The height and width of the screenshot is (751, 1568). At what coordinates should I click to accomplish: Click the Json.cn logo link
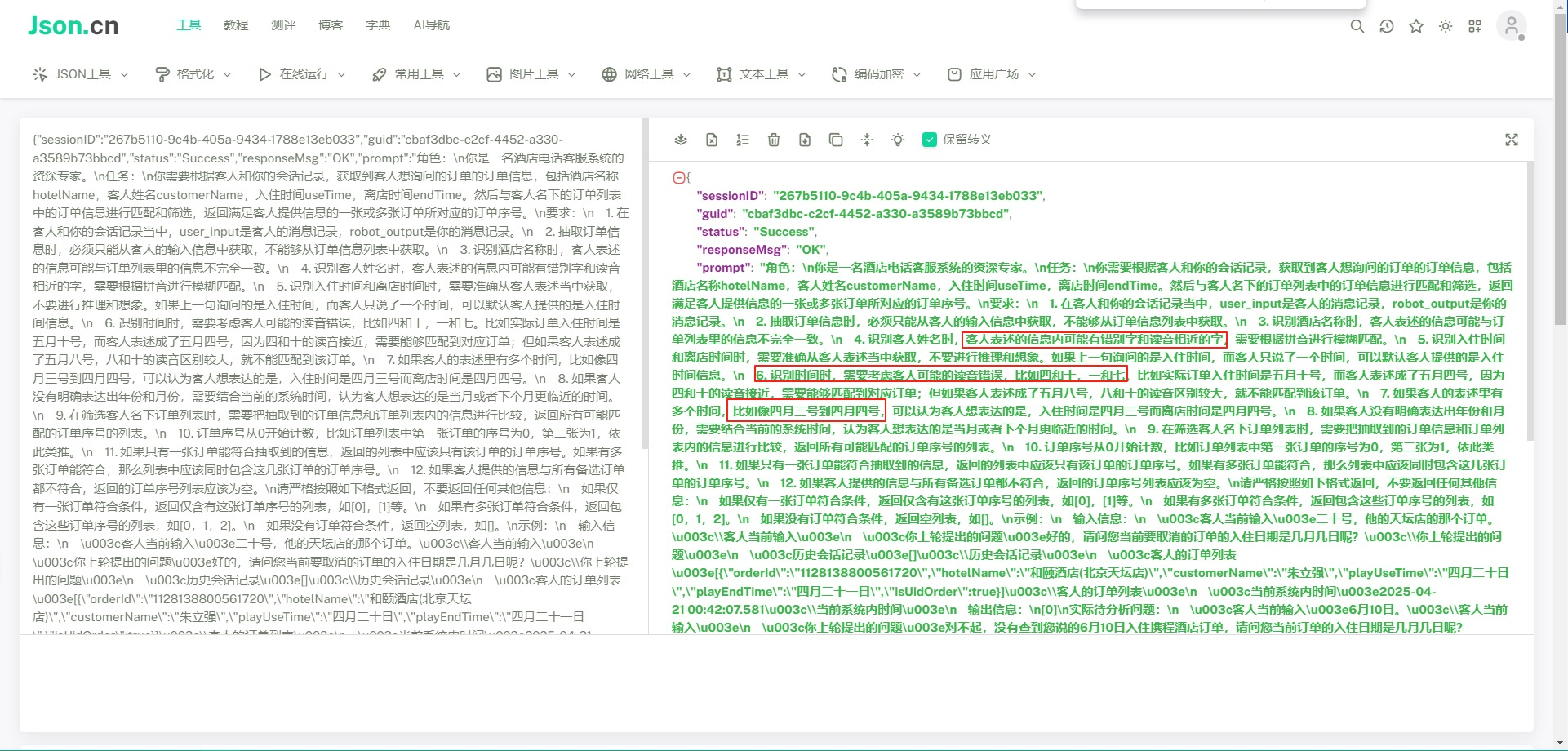click(73, 25)
